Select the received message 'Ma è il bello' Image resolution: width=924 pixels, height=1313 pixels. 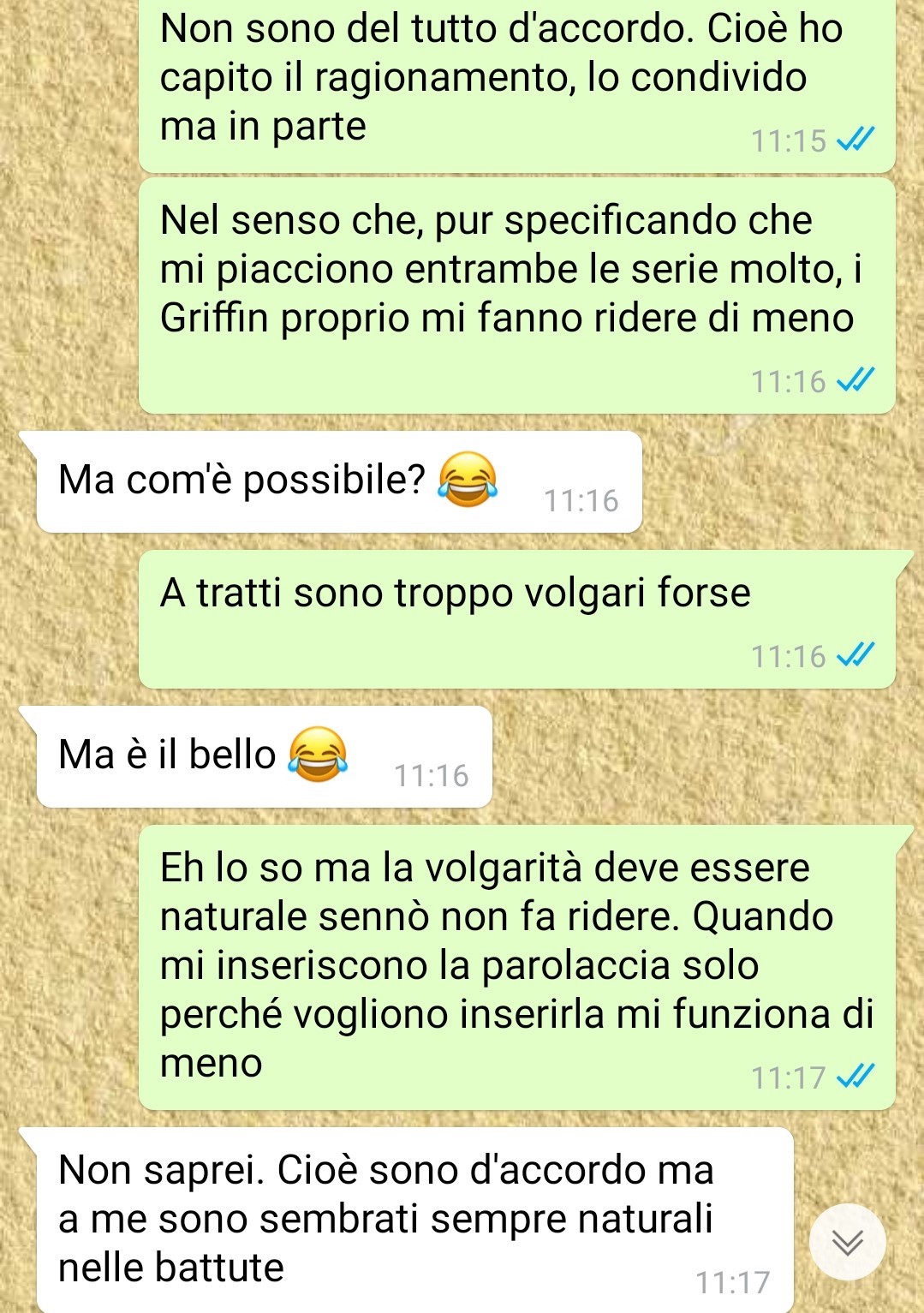coord(264,757)
